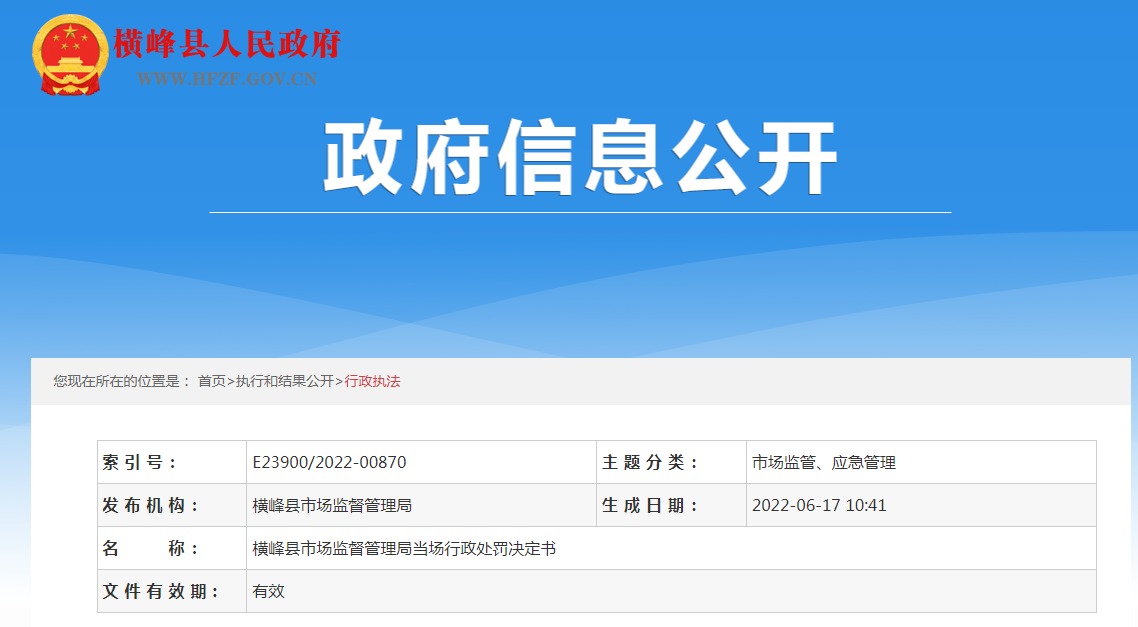The image size is (1138, 627).
Task: Click 横峰县市场监督管理局 in the 发布机构 row
Action: click(332, 505)
